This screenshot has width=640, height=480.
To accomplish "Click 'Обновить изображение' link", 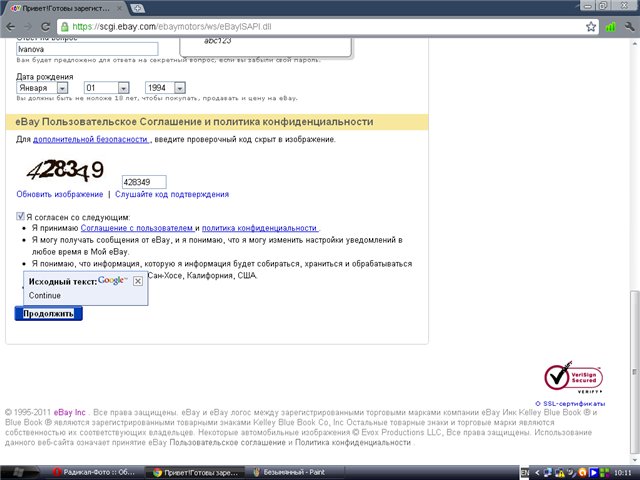I will [x=60, y=194].
